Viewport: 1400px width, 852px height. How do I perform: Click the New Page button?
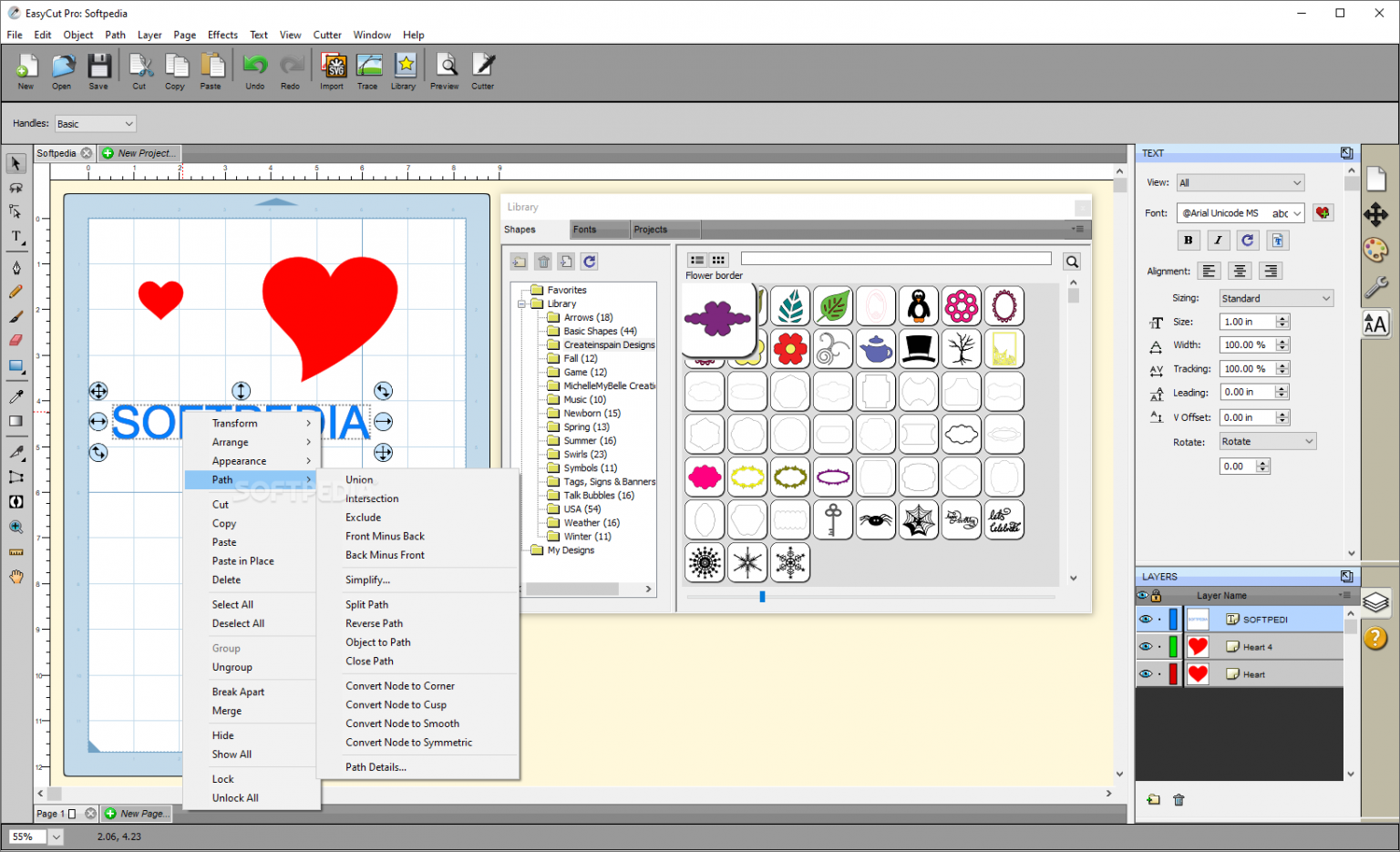(x=136, y=814)
